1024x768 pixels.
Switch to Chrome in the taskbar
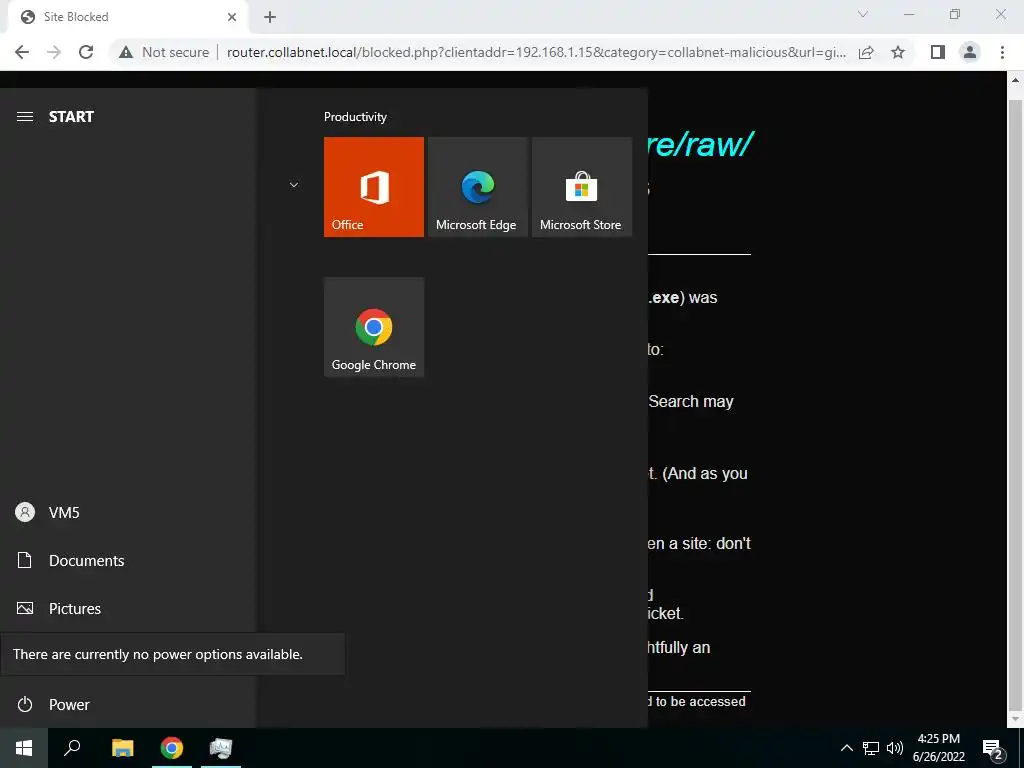pos(172,748)
